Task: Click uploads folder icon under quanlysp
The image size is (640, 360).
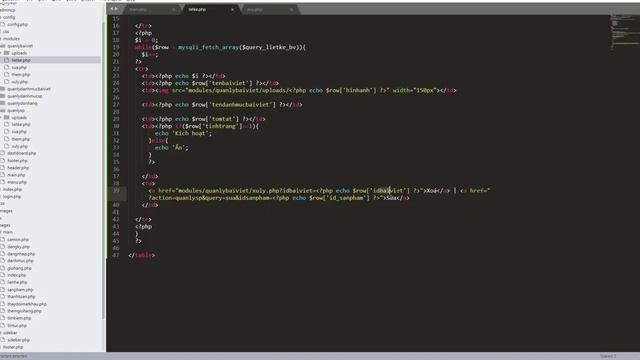Action: (x=7, y=118)
